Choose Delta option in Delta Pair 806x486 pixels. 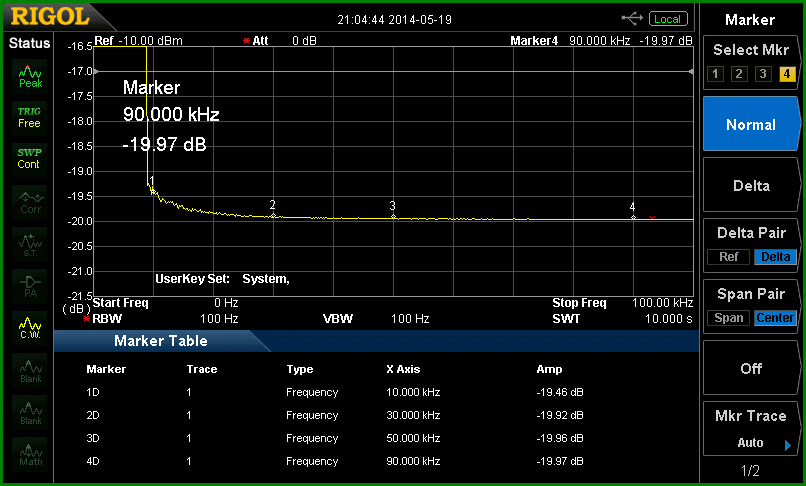(775, 257)
